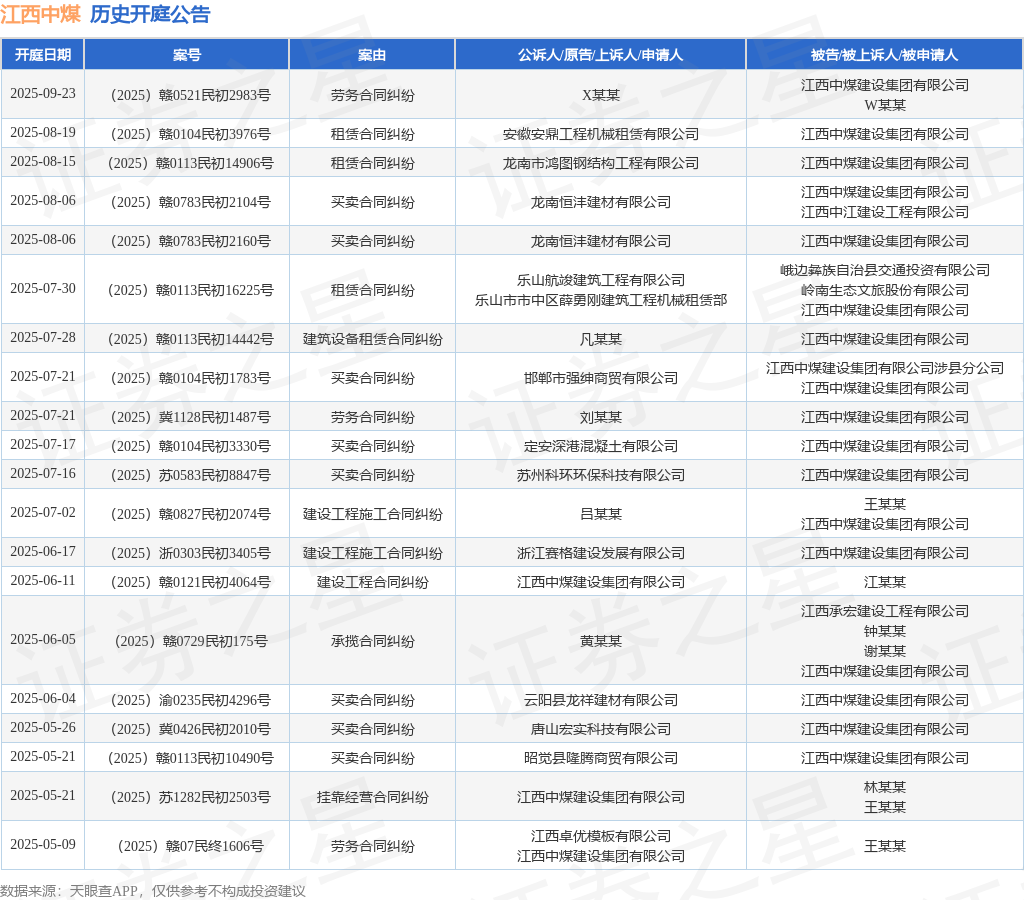The height and width of the screenshot is (900, 1024).
Task: Select case number (2025)赣0113民初14906号
Action: pyautogui.click(x=191, y=163)
